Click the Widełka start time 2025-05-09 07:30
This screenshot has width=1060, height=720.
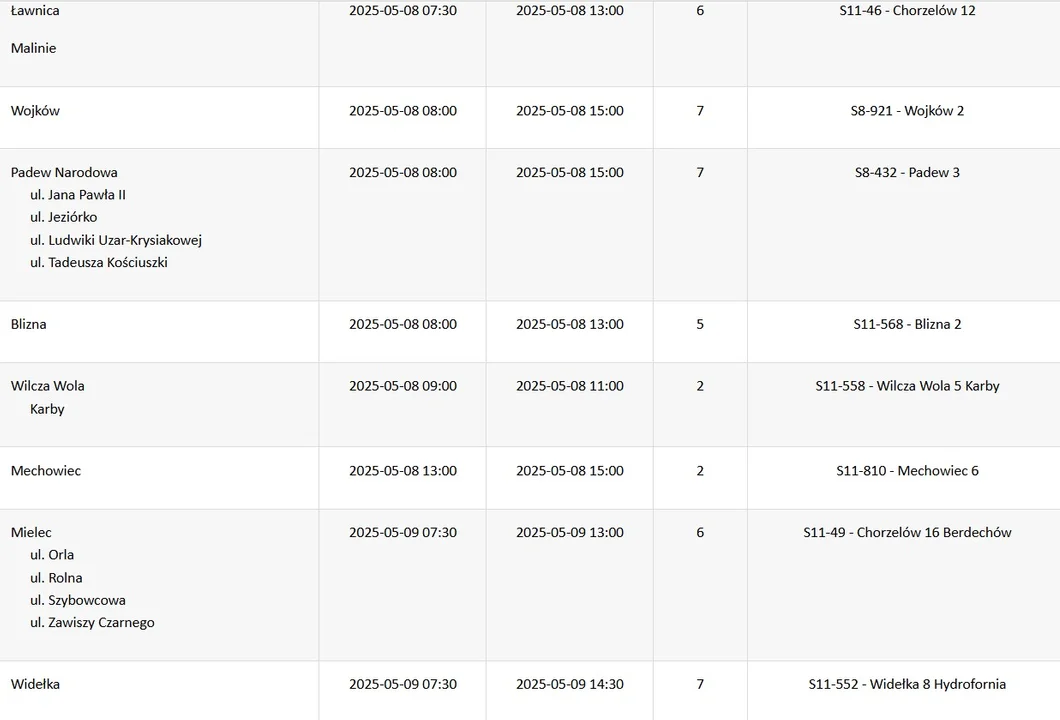[403, 684]
